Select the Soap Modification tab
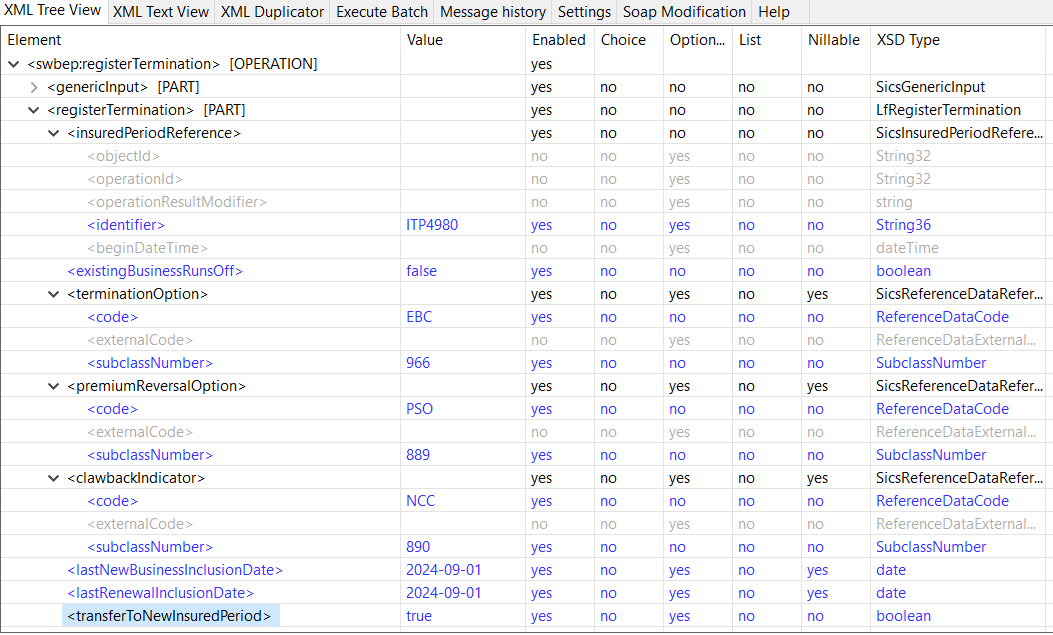 684,12
